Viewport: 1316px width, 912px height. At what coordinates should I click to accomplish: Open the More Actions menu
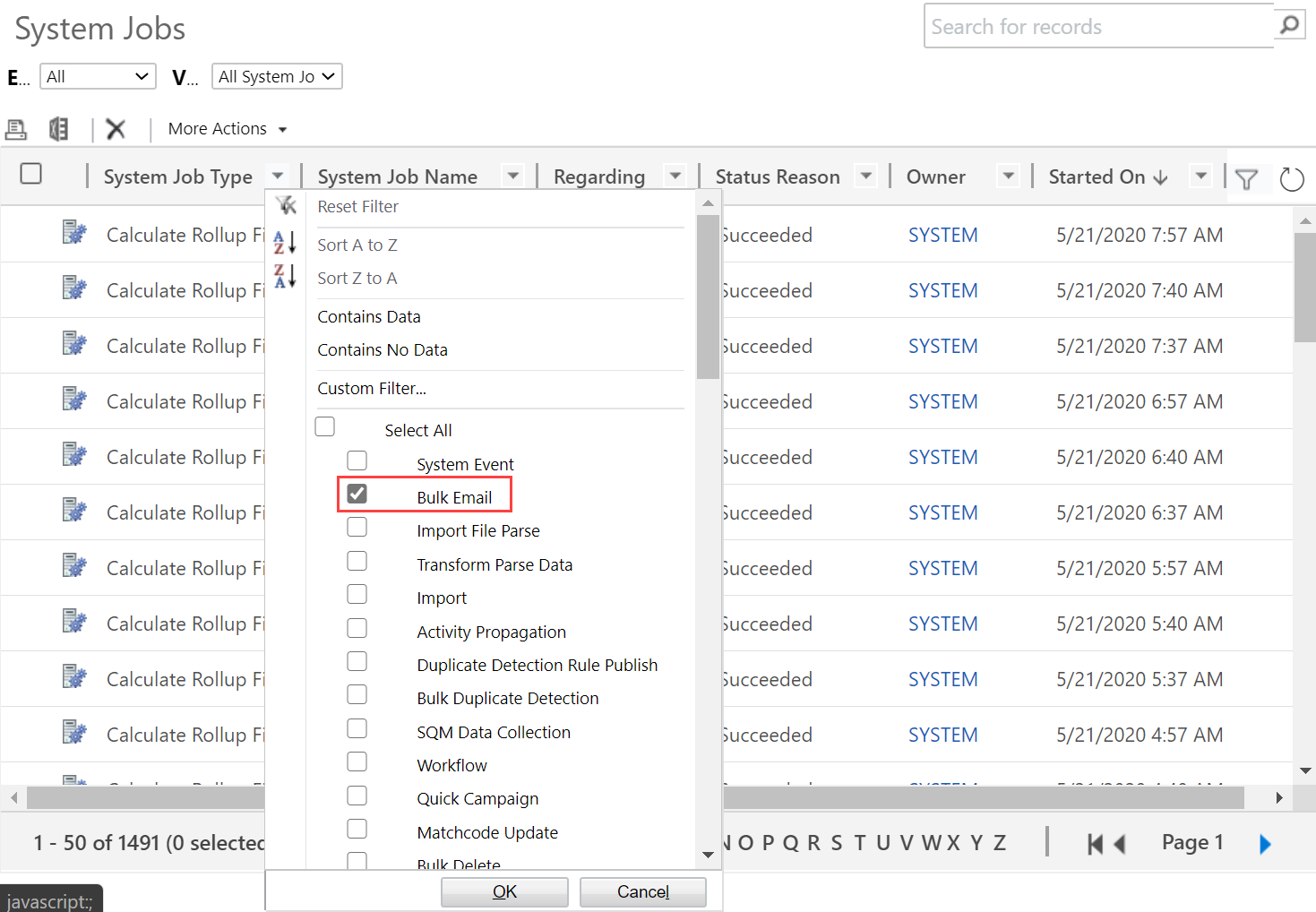pyautogui.click(x=226, y=129)
